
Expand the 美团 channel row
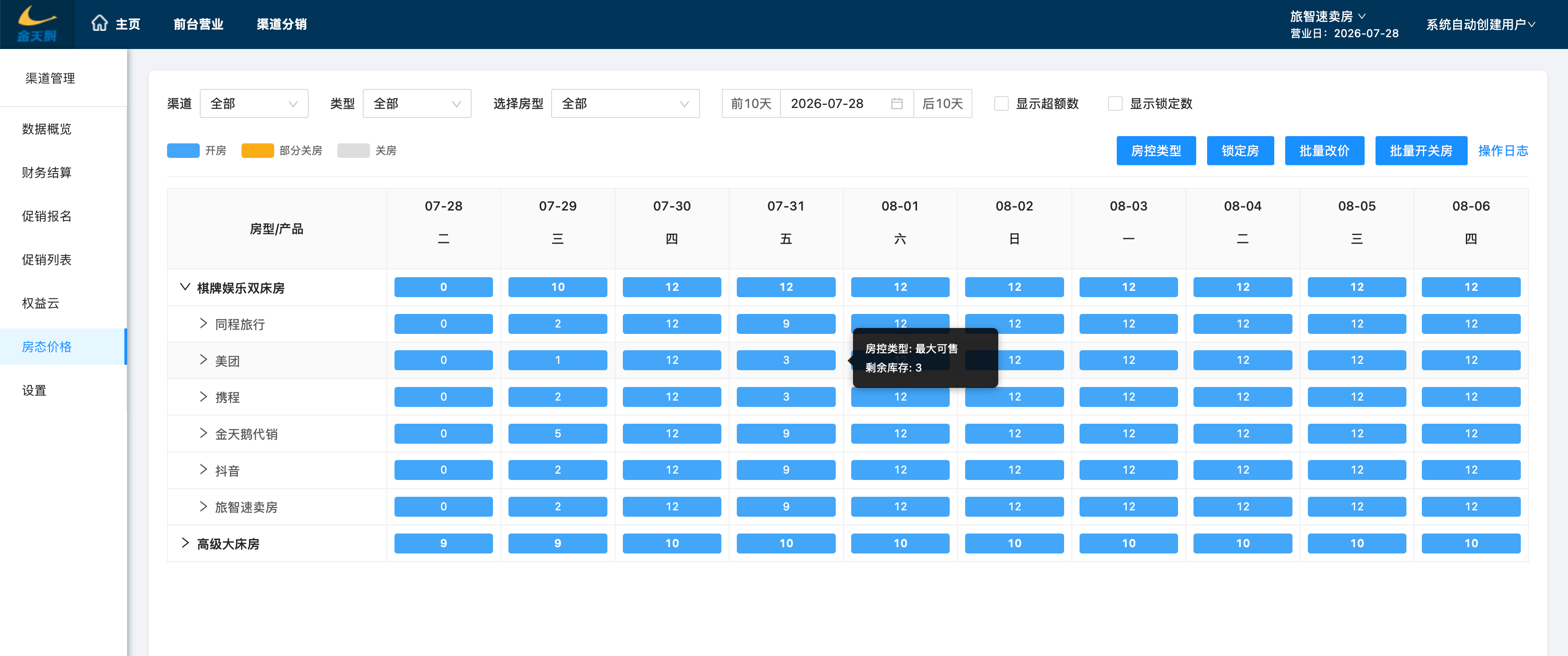pyautogui.click(x=203, y=360)
